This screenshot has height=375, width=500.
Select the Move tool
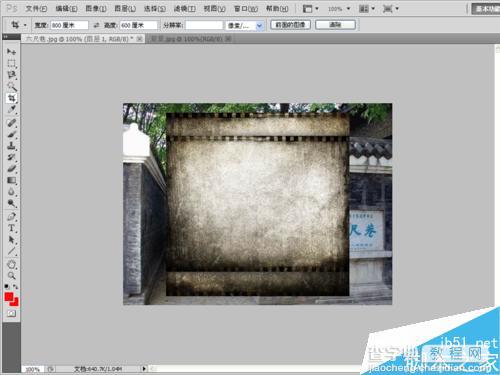(x=11, y=52)
